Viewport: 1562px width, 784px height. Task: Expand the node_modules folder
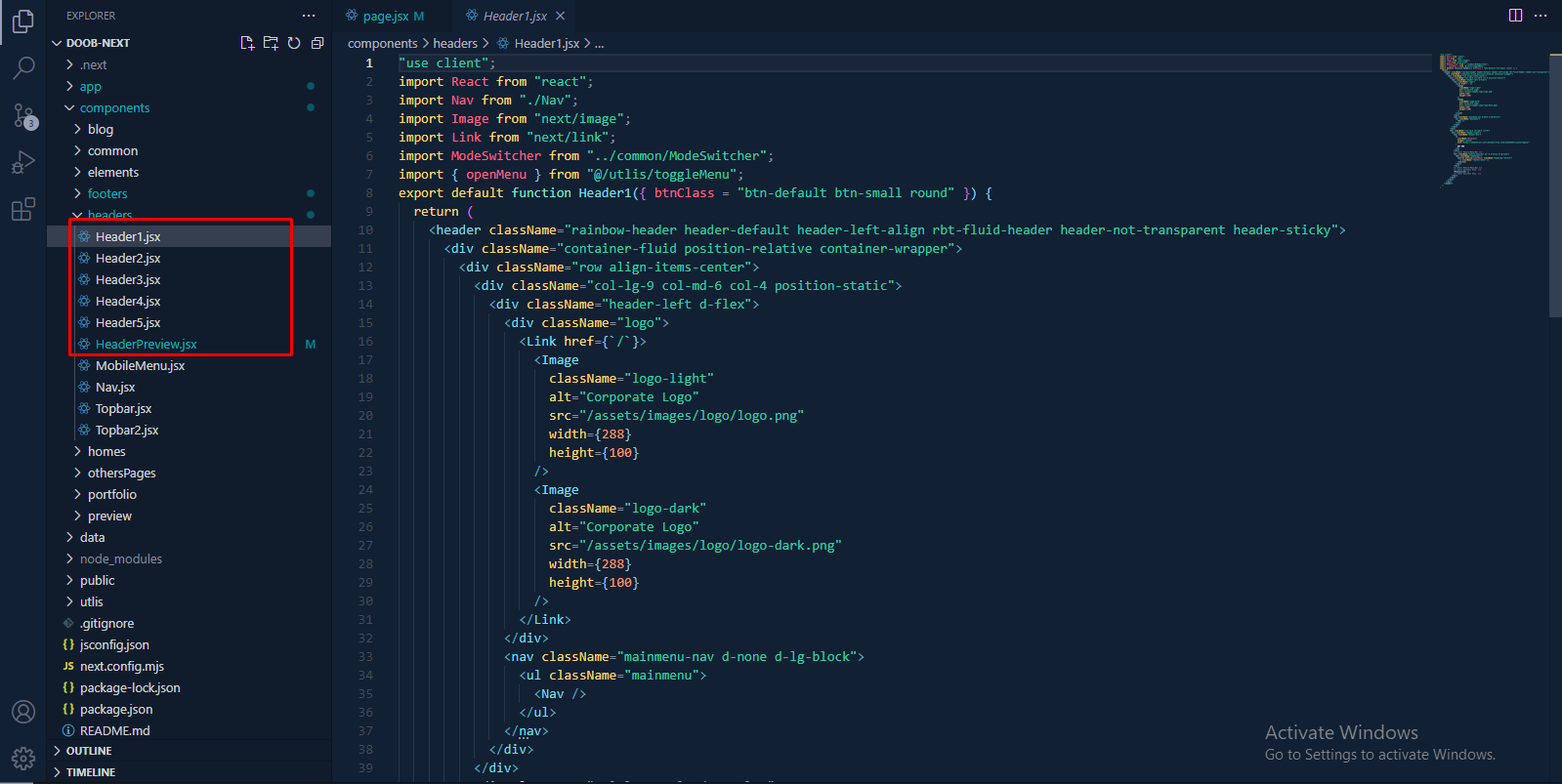pos(189,558)
